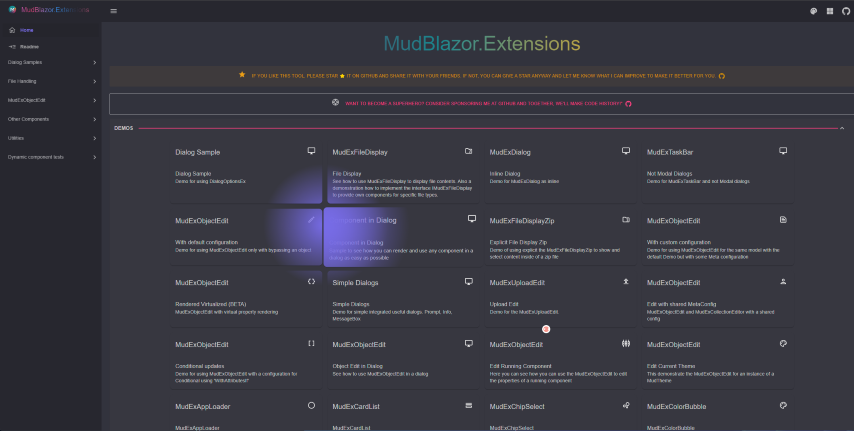Click the MudBlazor.Extensions logo icon
Screen dimensions: 854x431
click(x=11, y=10)
